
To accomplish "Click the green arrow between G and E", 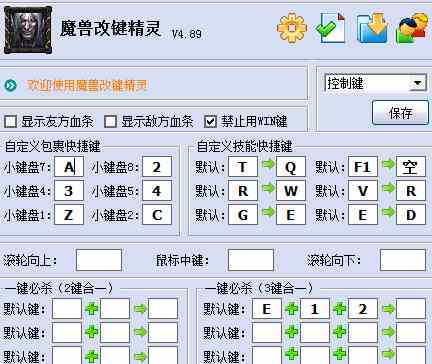I will (267, 212).
